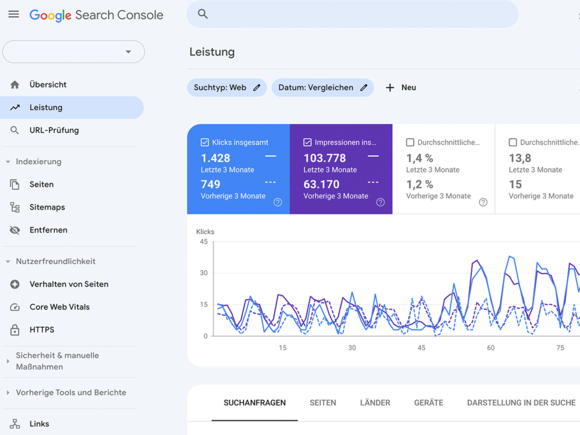Viewport: 580px width, 435px height.
Task: Toggle the Klicks insgesamt checkbox
Action: pyautogui.click(x=205, y=142)
